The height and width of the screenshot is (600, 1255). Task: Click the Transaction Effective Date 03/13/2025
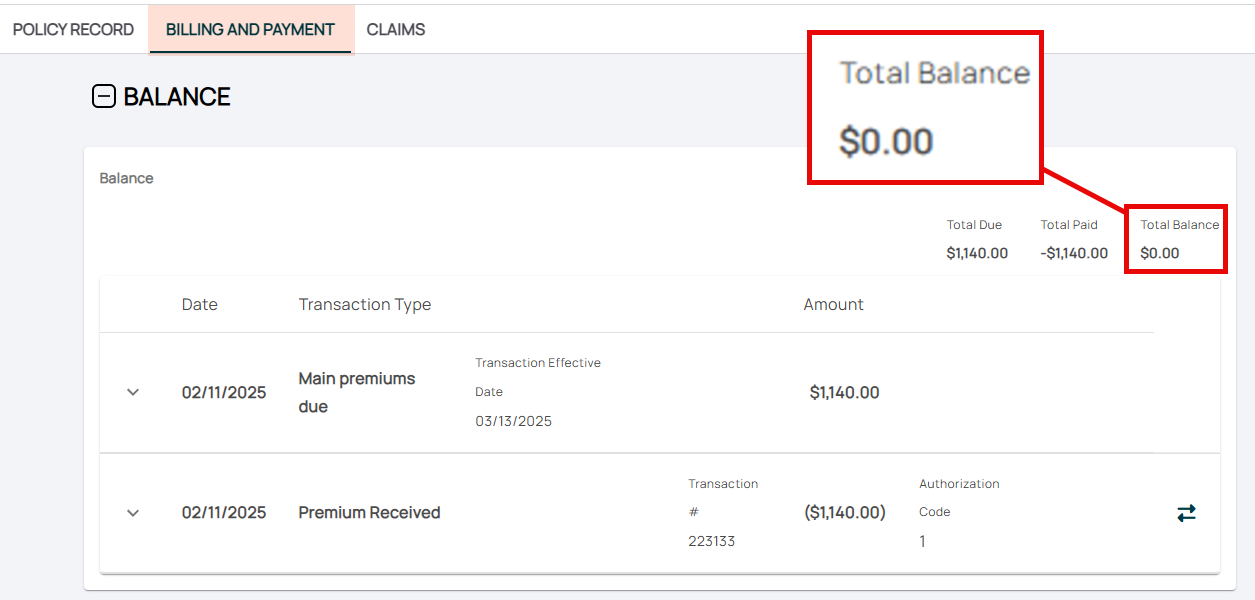pos(513,421)
